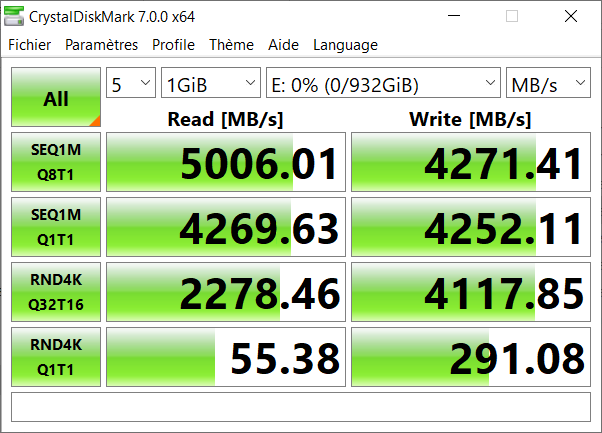Open the Thème menu

pyautogui.click(x=231, y=45)
